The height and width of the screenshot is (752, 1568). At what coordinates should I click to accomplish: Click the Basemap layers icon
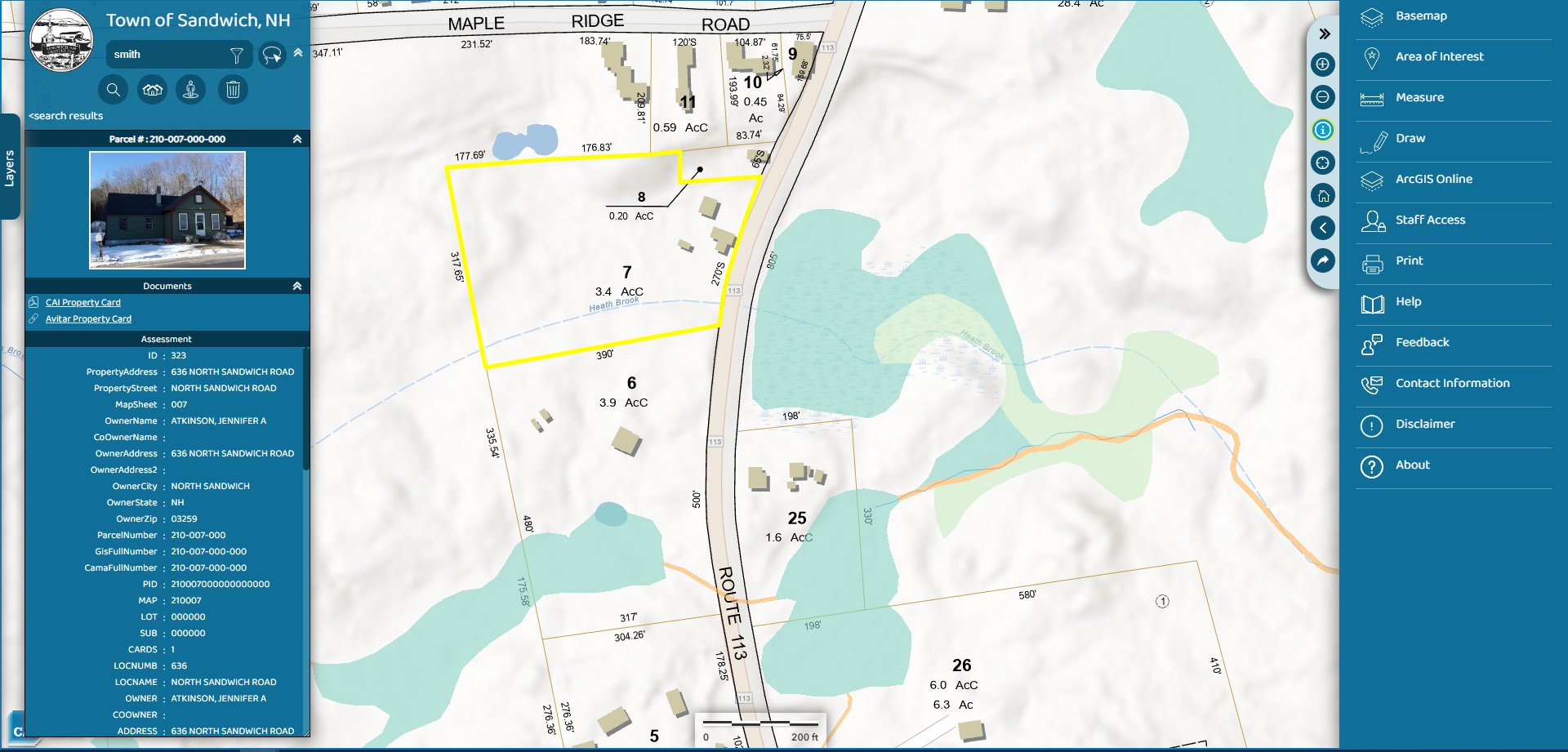click(x=1372, y=18)
